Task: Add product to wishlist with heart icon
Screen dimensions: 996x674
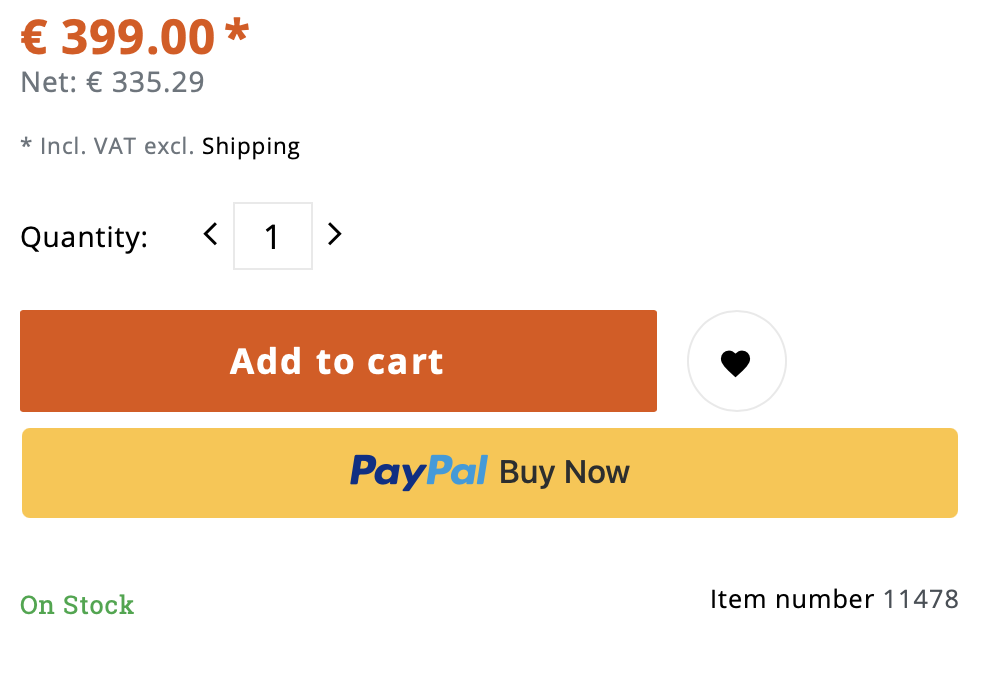Action: pos(736,362)
